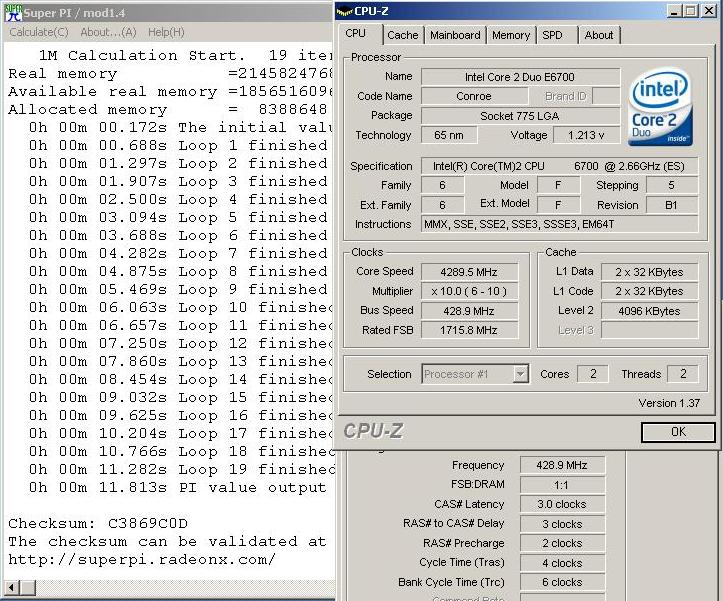Minimize the CPU-Z window
723x601 pixels.
(674, 11)
